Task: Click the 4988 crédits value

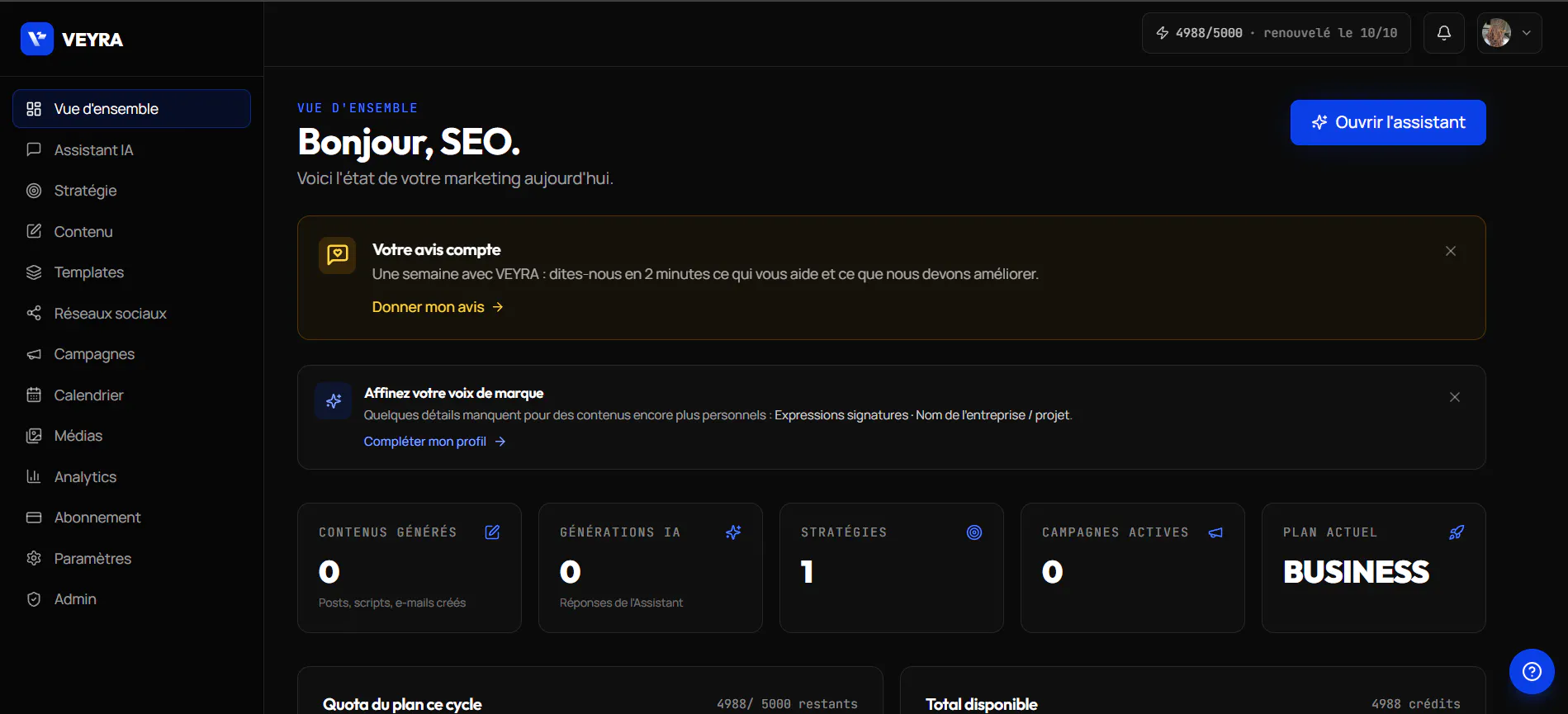Action: point(1415,704)
